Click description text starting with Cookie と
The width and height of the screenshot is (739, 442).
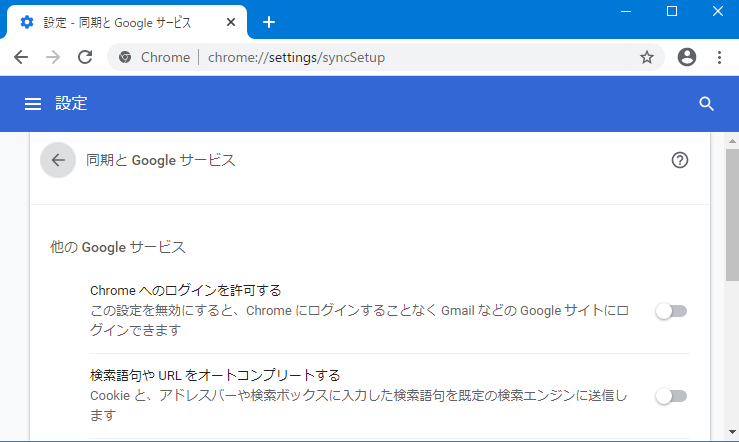(359, 405)
